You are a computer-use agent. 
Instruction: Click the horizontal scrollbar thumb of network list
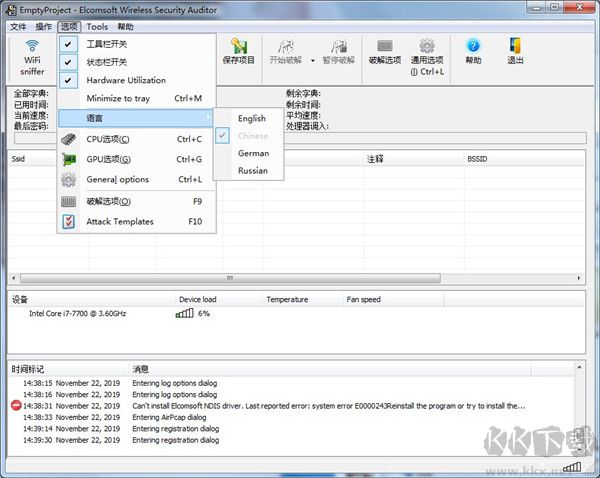click(230, 278)
